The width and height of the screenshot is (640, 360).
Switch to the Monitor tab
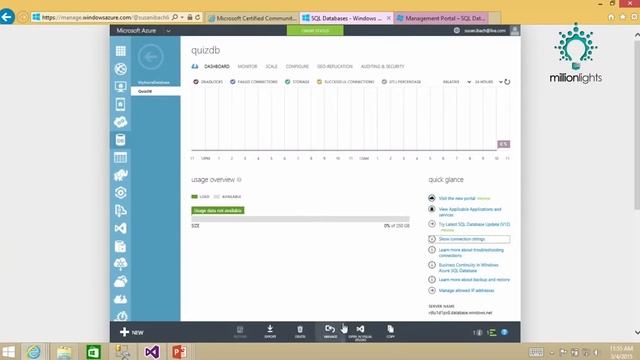247,67
